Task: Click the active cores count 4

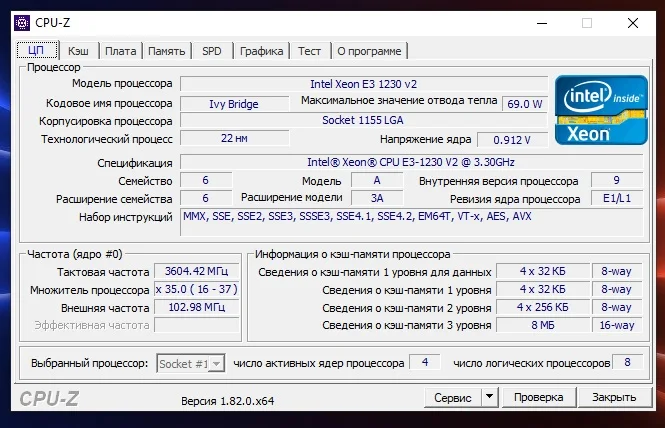Action: (x=425, y=362)
